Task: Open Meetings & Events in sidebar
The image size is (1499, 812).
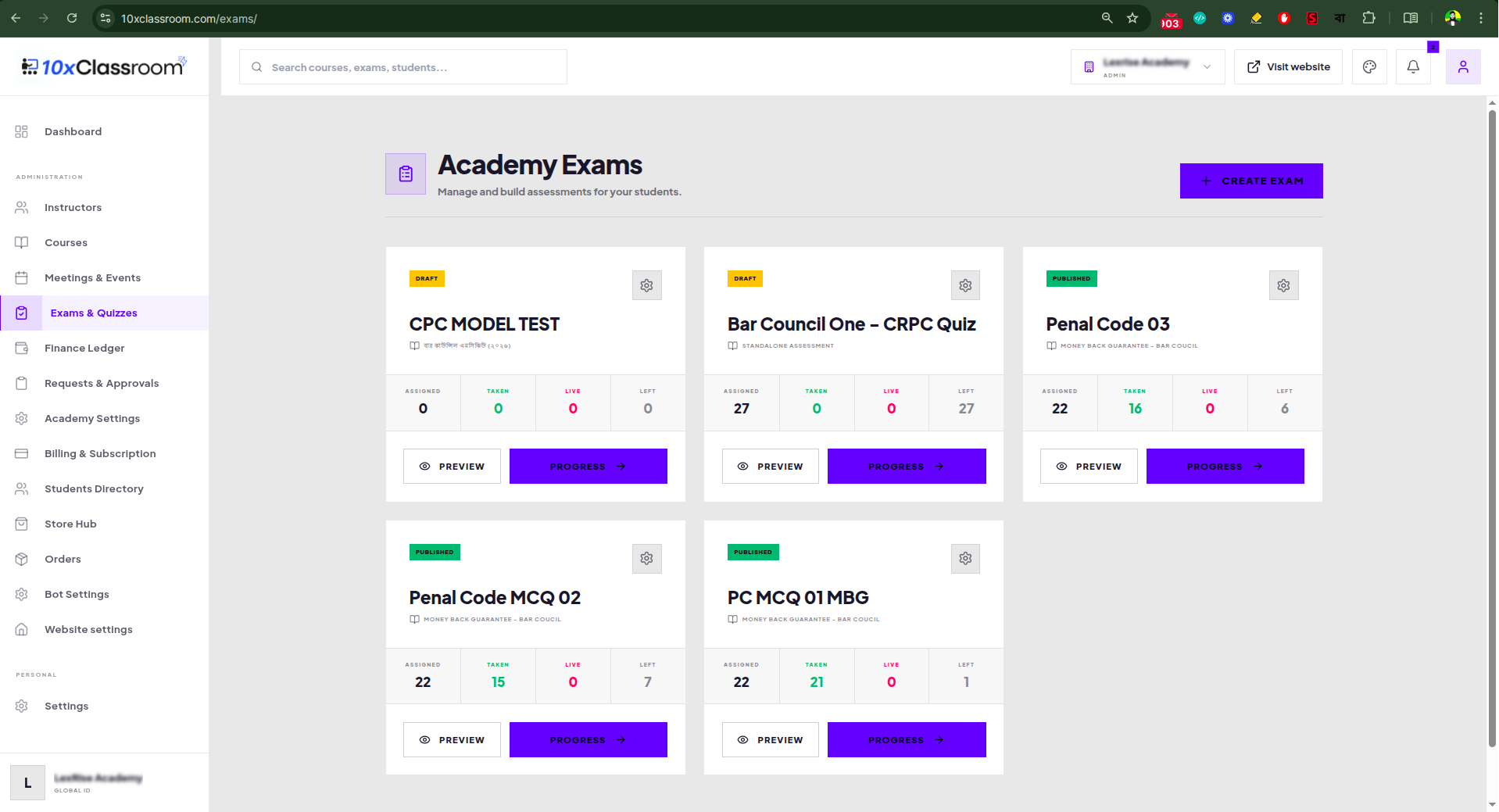Action: [105, 277]
